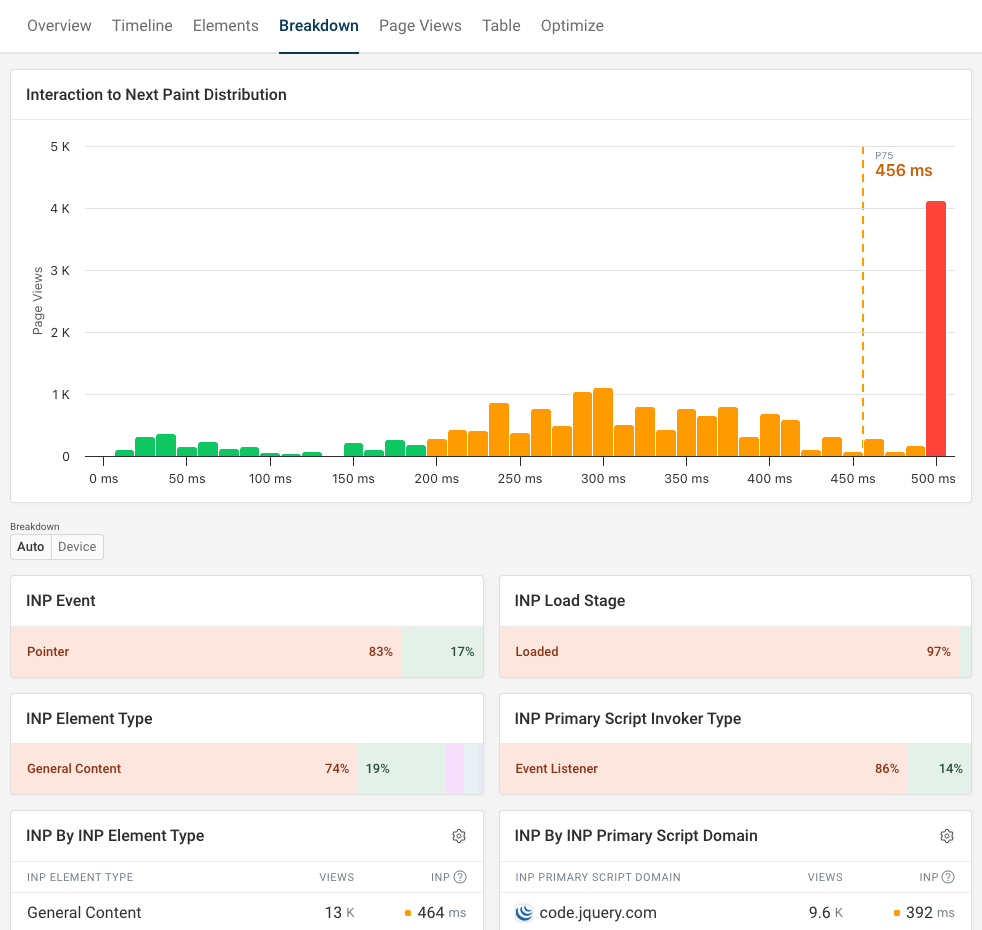Select the Optimize tab
Viewport: 982px width, 930px height.
coord(572,26)
